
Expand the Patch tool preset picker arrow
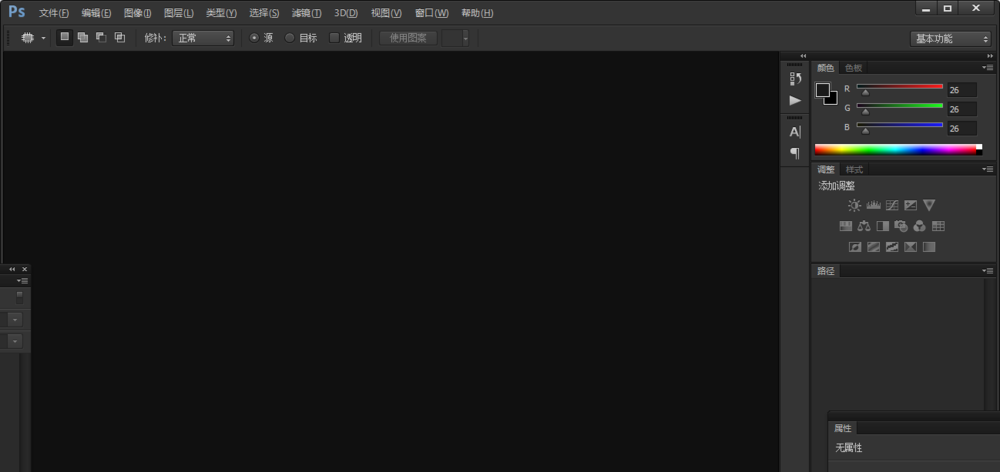point(44,38)
